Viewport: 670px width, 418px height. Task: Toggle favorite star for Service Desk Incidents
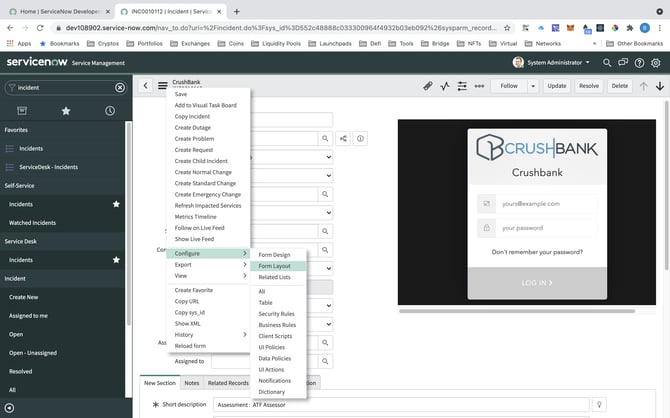(x=116, y=260)
